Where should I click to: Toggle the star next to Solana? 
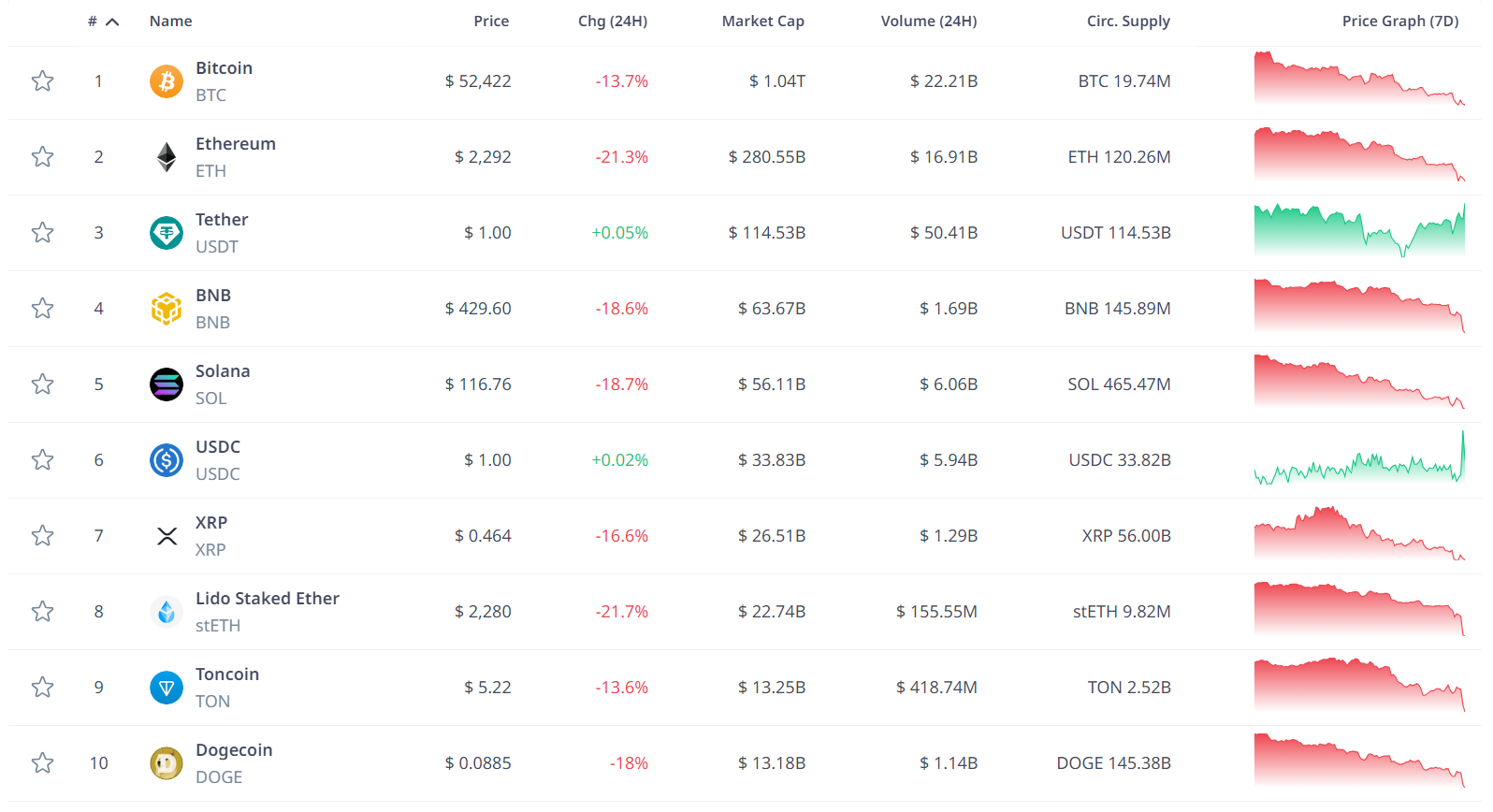tap(42, 384)
